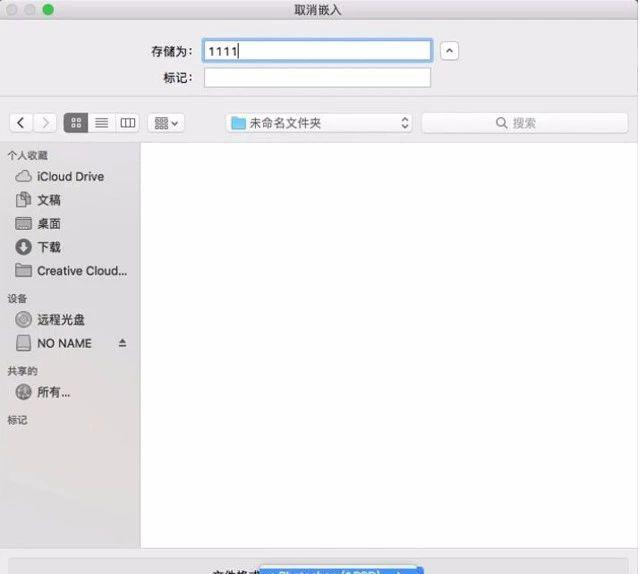The height and width of the screenshot is (574, 640).
Task: Click the back navigation arrow
Action: [21, 123]
